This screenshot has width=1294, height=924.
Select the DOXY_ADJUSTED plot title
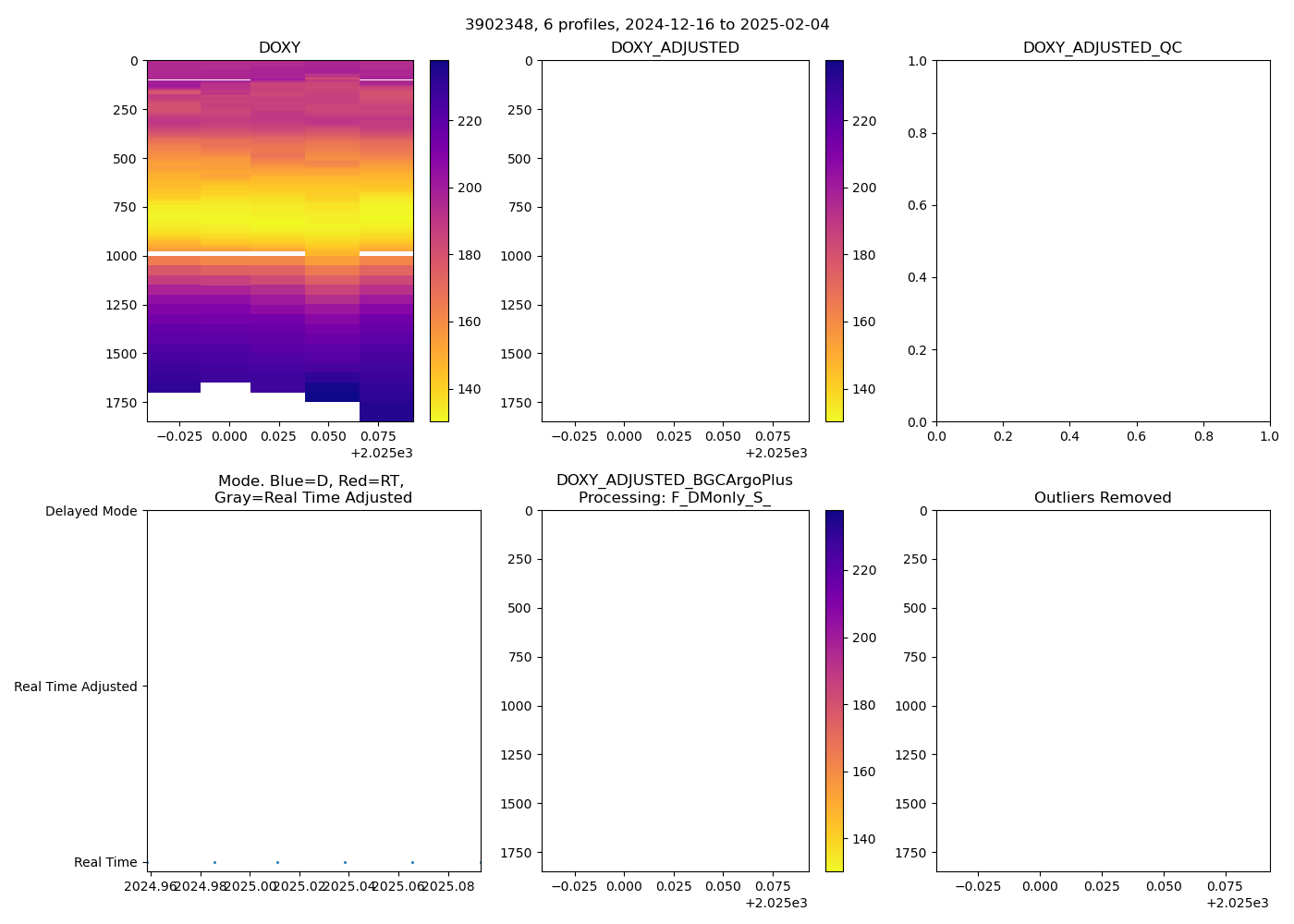click(675, 48)
